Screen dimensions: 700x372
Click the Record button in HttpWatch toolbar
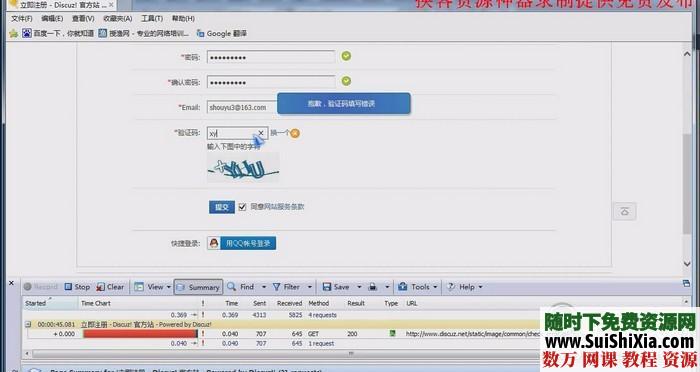(41, 287)
